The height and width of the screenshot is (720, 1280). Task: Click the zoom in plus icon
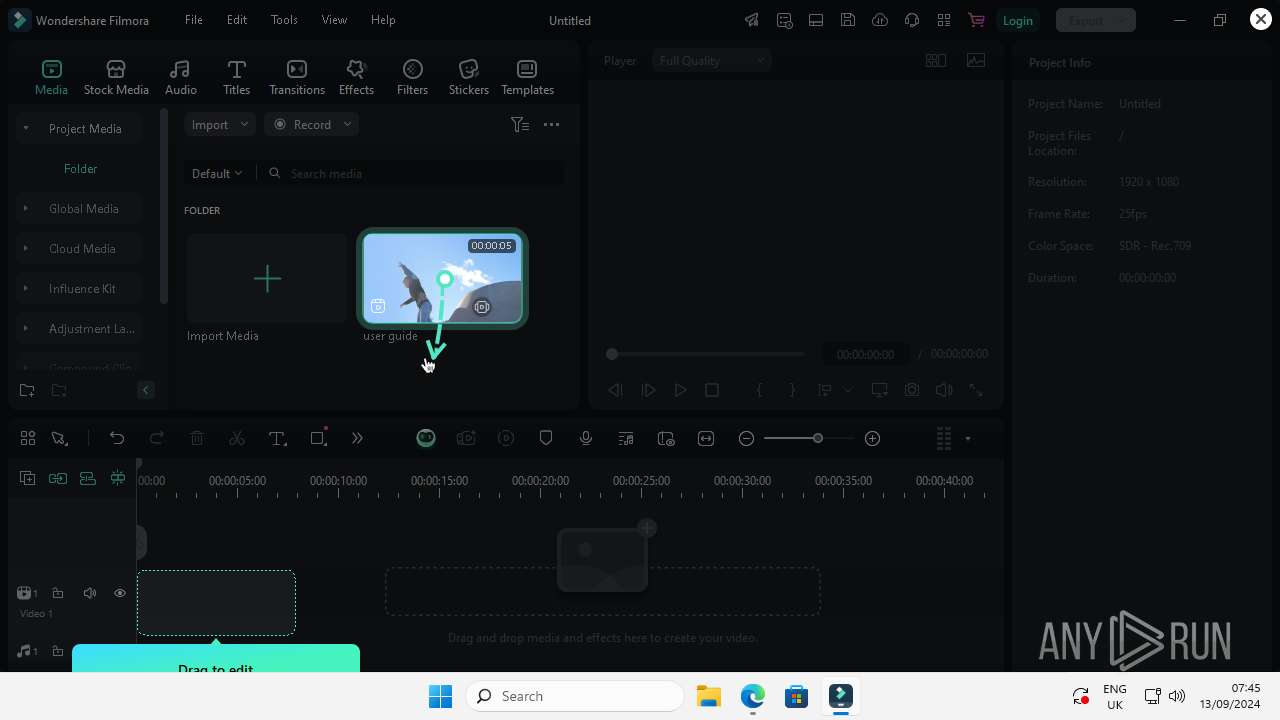(x=872, y=438)
